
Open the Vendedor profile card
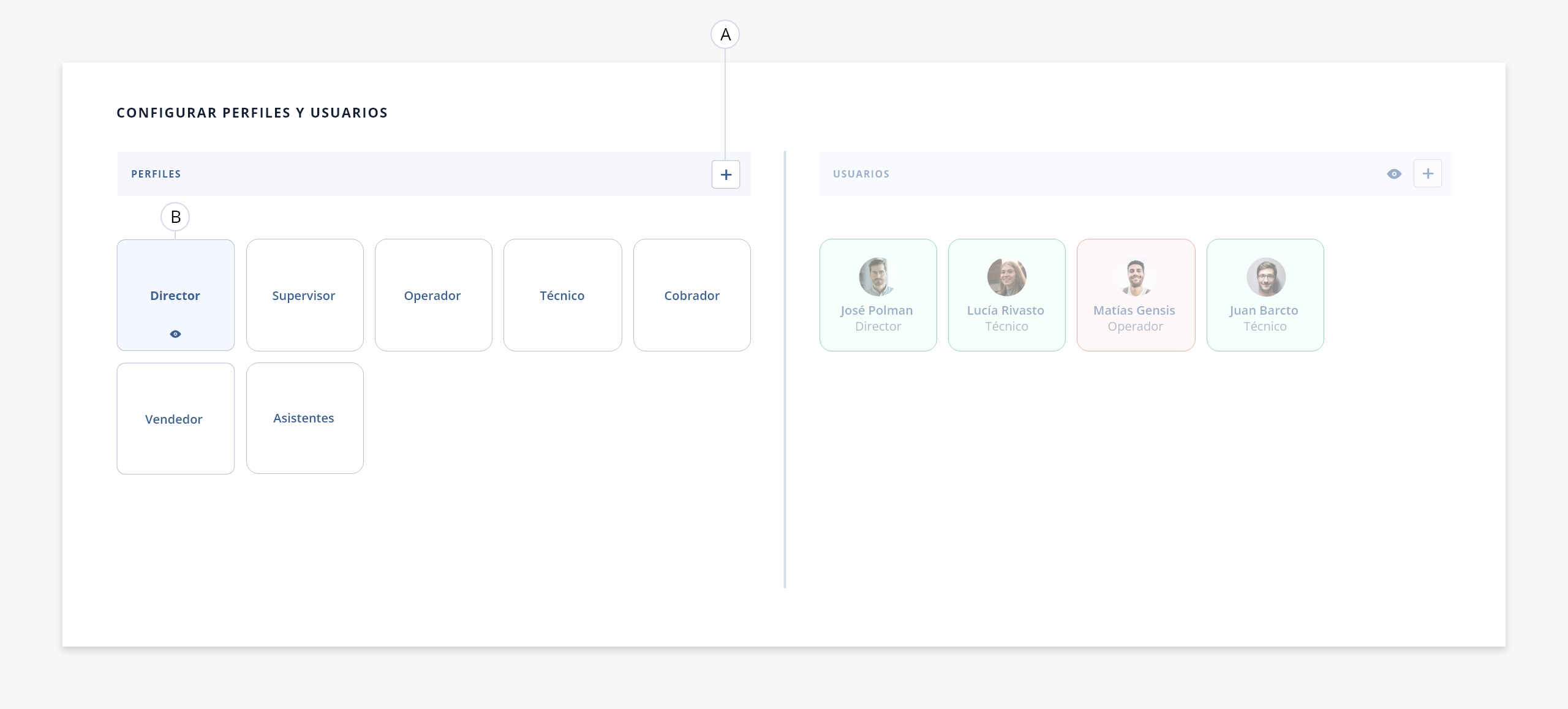coord(176,419)
